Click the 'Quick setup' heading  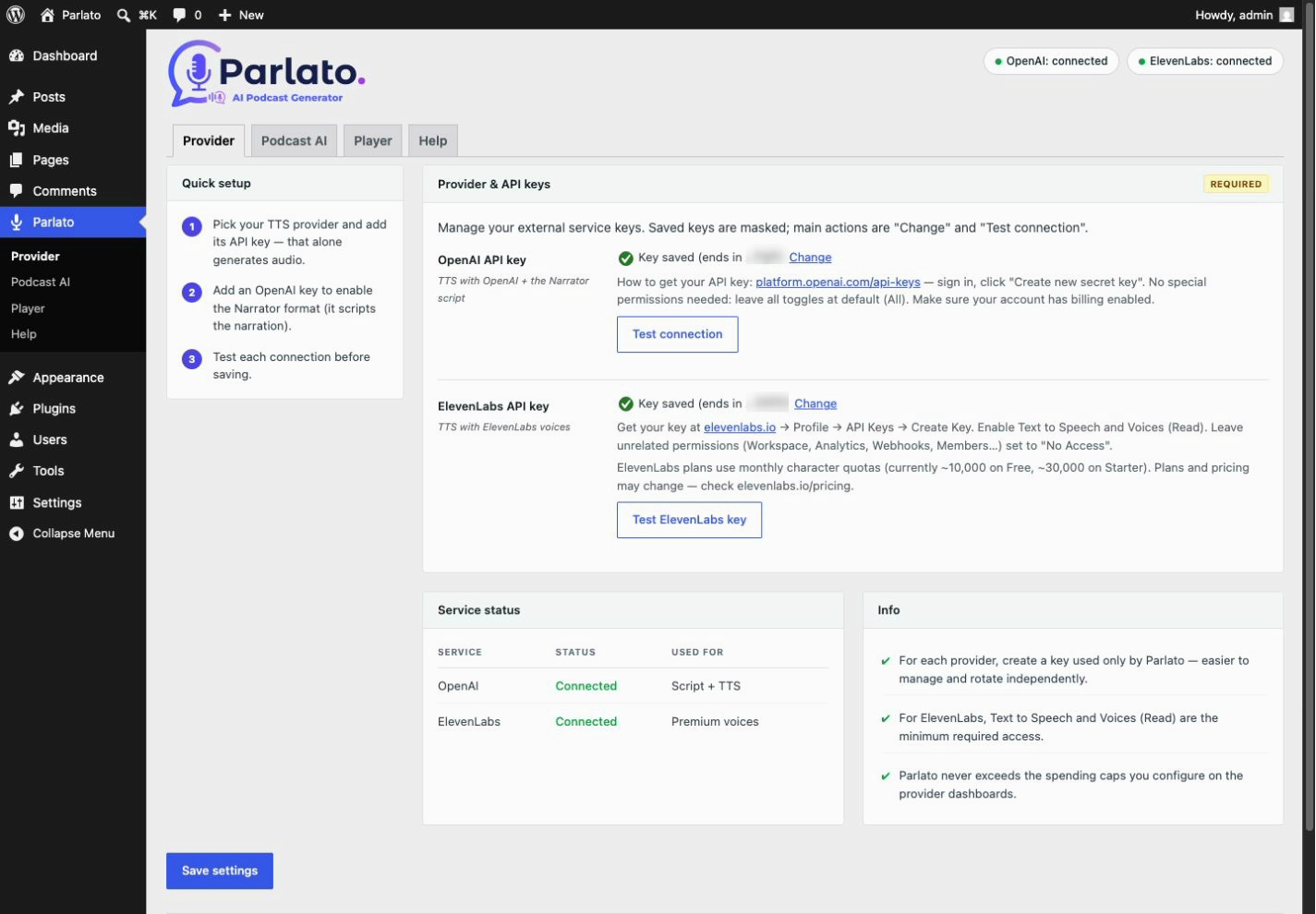pyautogui.click(x=216, y=183)
